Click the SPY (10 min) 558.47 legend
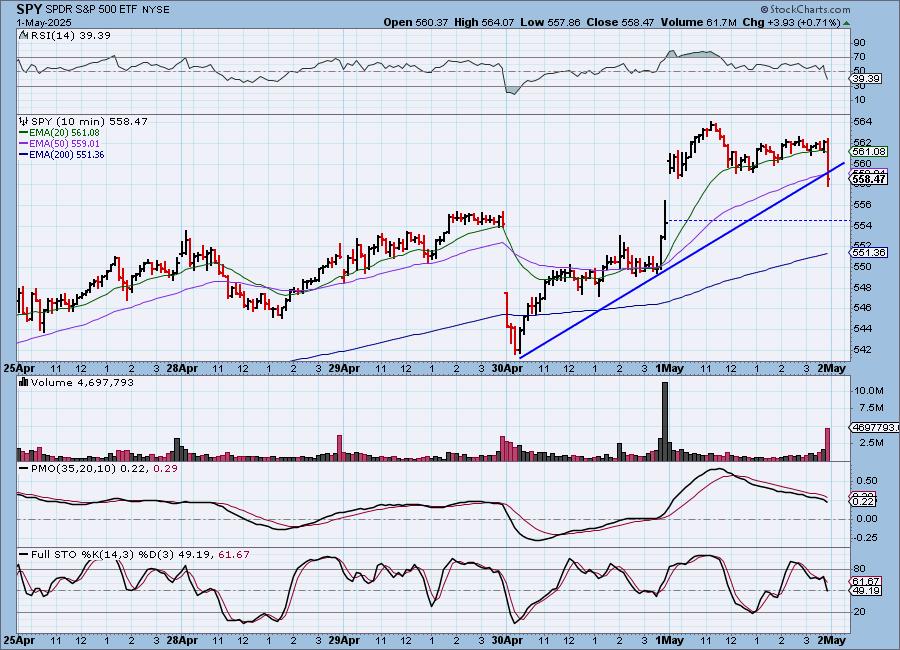Image resolution: width=900 pixels, height=650 pixels. 89,121
